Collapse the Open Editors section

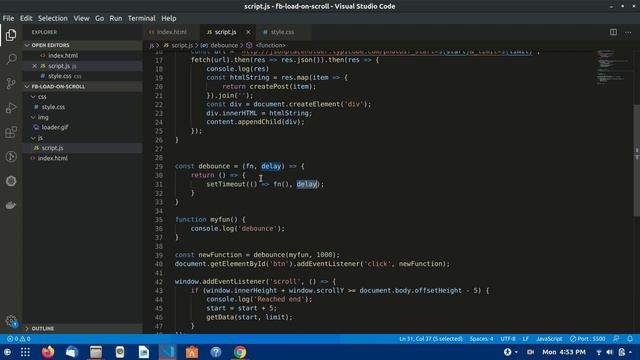point(83,45)
